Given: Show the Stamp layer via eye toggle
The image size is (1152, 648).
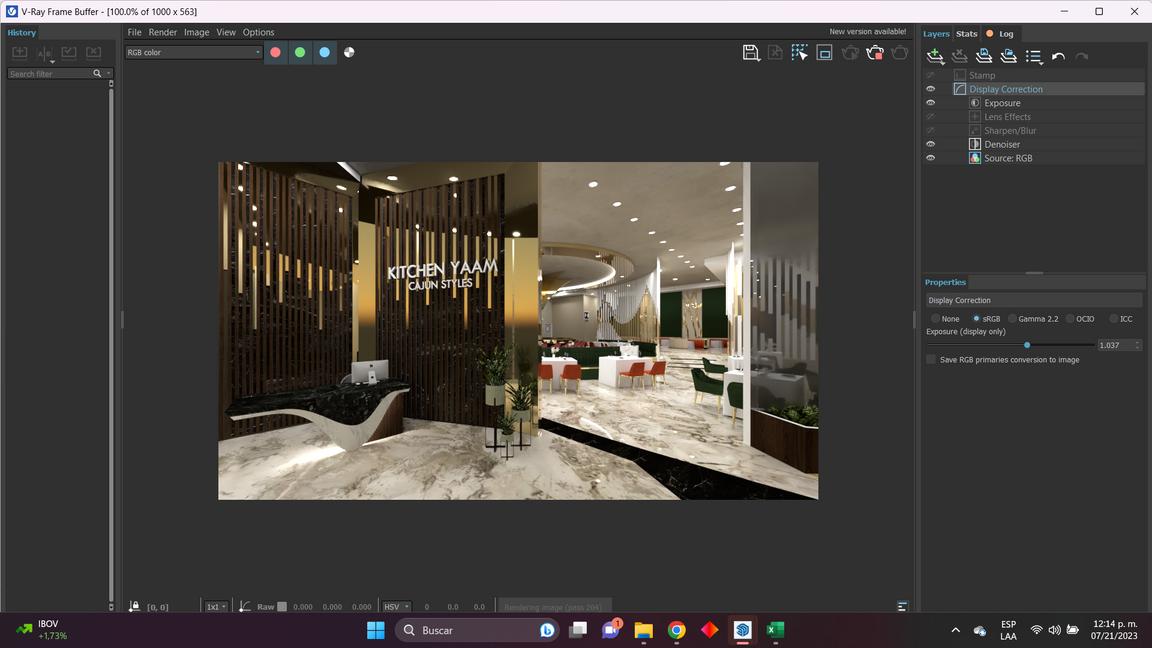Looking at the screenshot, I should click(x=930, y=76).
